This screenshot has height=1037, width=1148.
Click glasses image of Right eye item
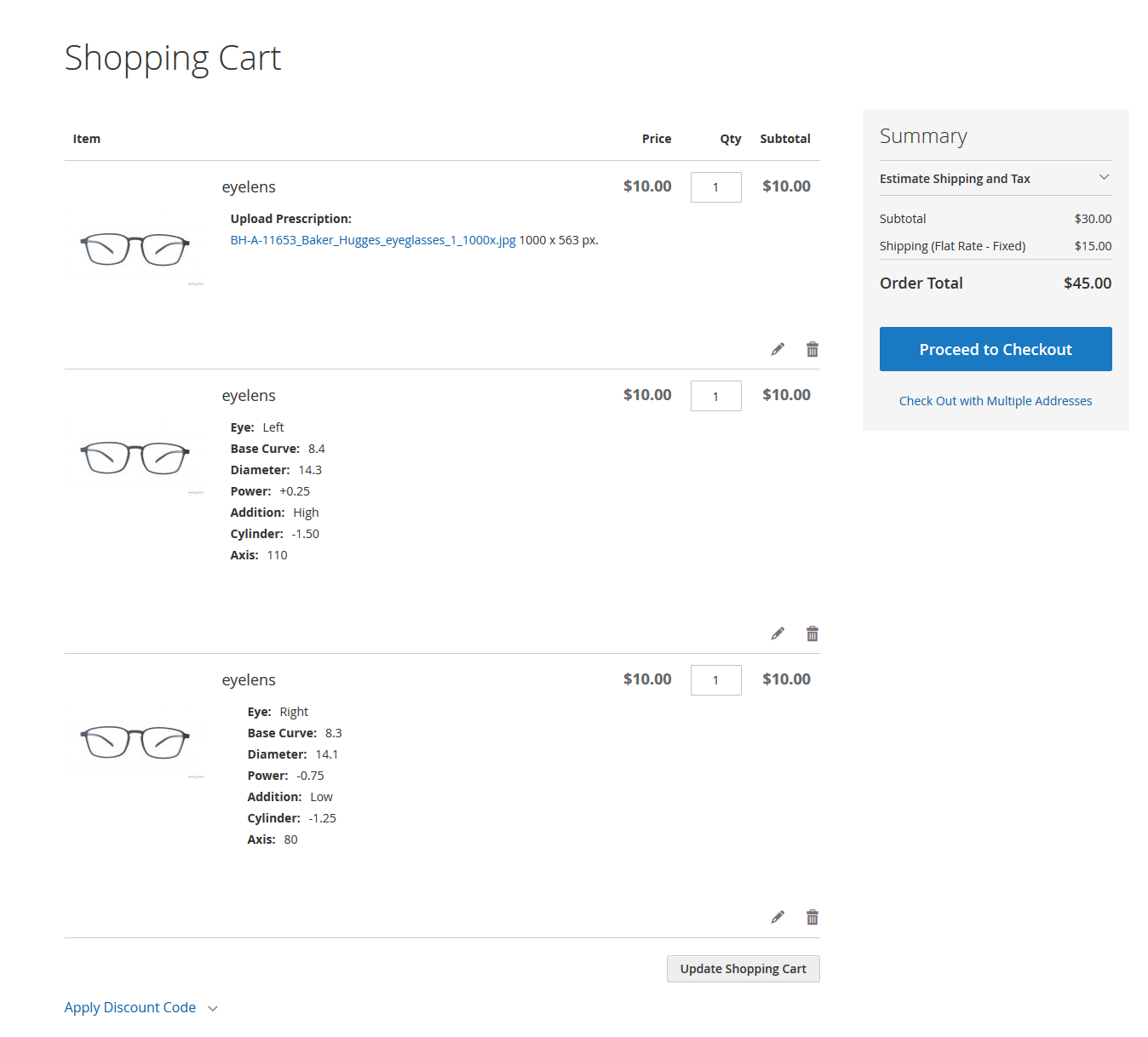(135, 742)
